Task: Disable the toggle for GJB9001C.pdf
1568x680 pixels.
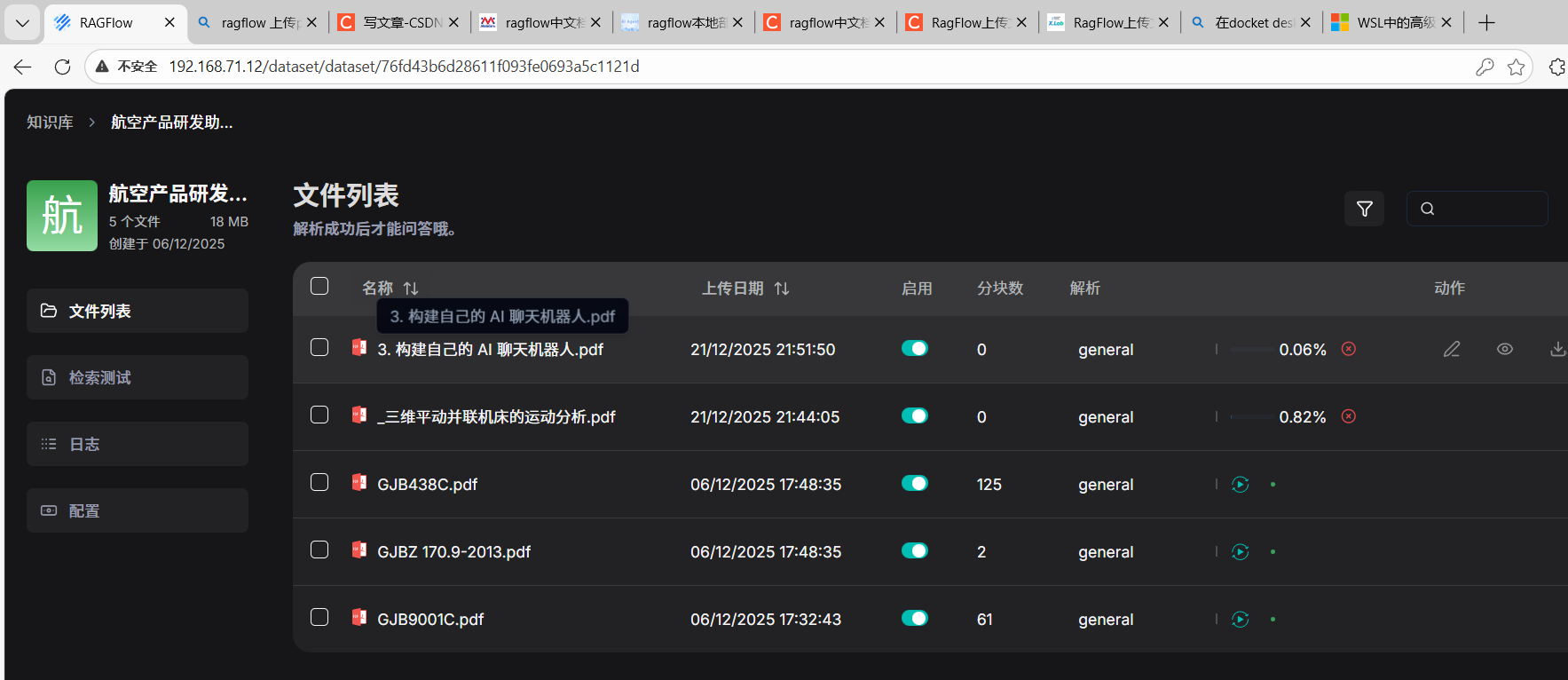Action: pyautogui.click(x=915, y=618)
